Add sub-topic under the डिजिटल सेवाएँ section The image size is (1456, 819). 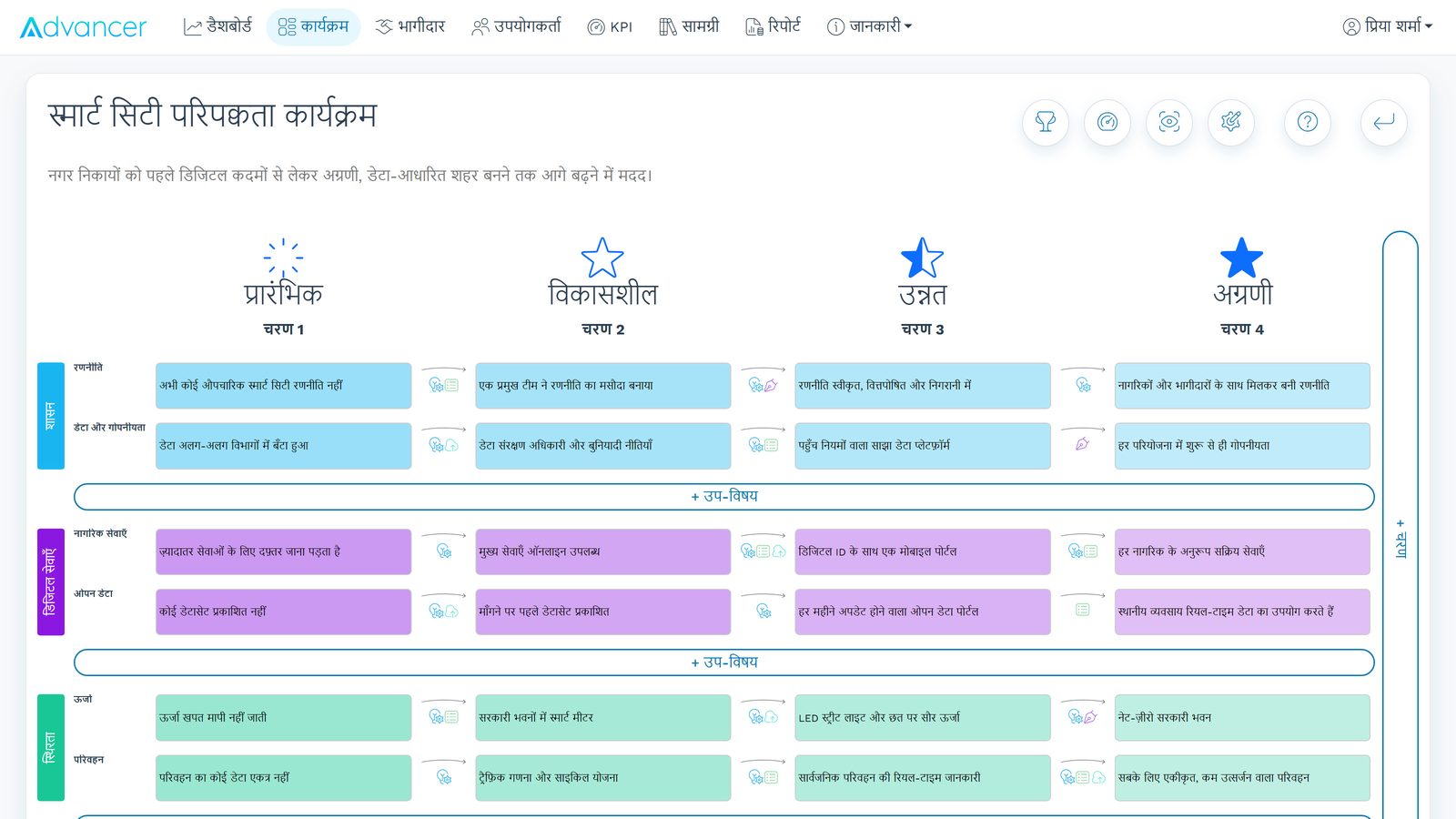click(723, 662)
